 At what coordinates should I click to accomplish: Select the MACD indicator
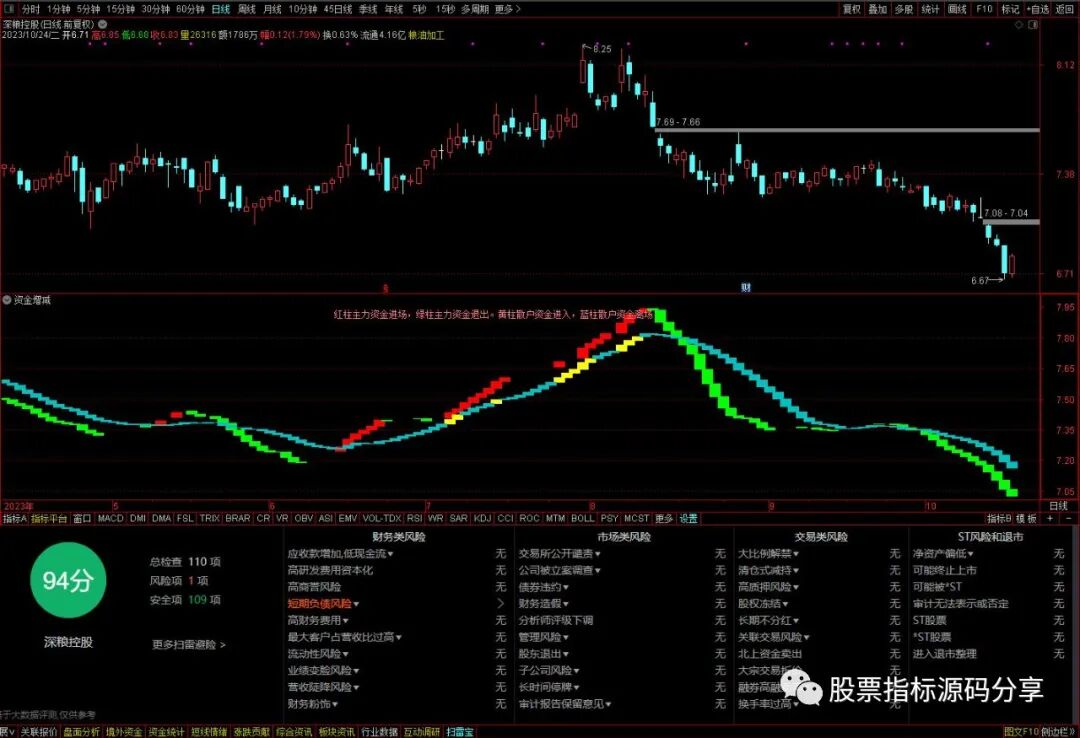[110, 518]
